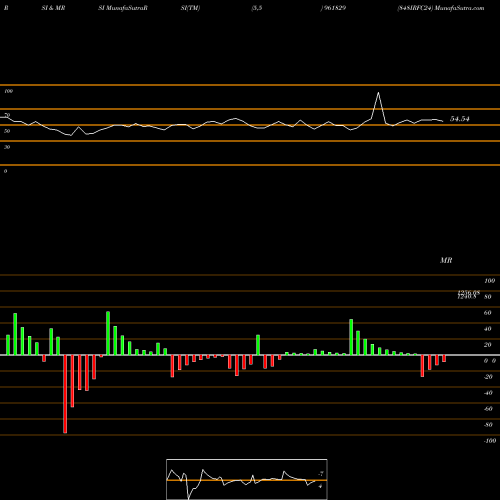Click the tallest red bar in MR histogram
Viewport: 500px width, 500px height.
(65, 394)
